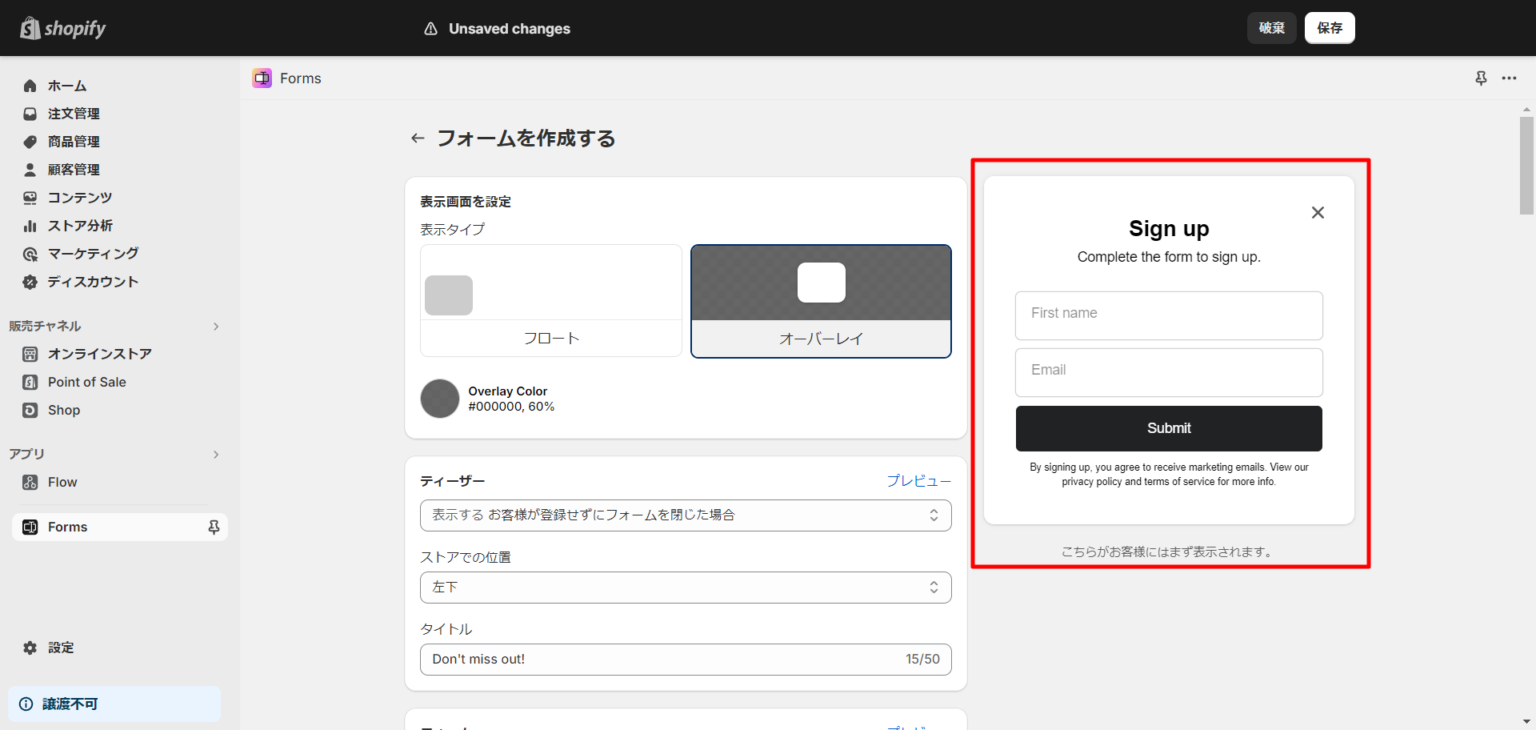Open the Flow app via its icon
Screen dimensions: 1536x730
tap(31, 482)
